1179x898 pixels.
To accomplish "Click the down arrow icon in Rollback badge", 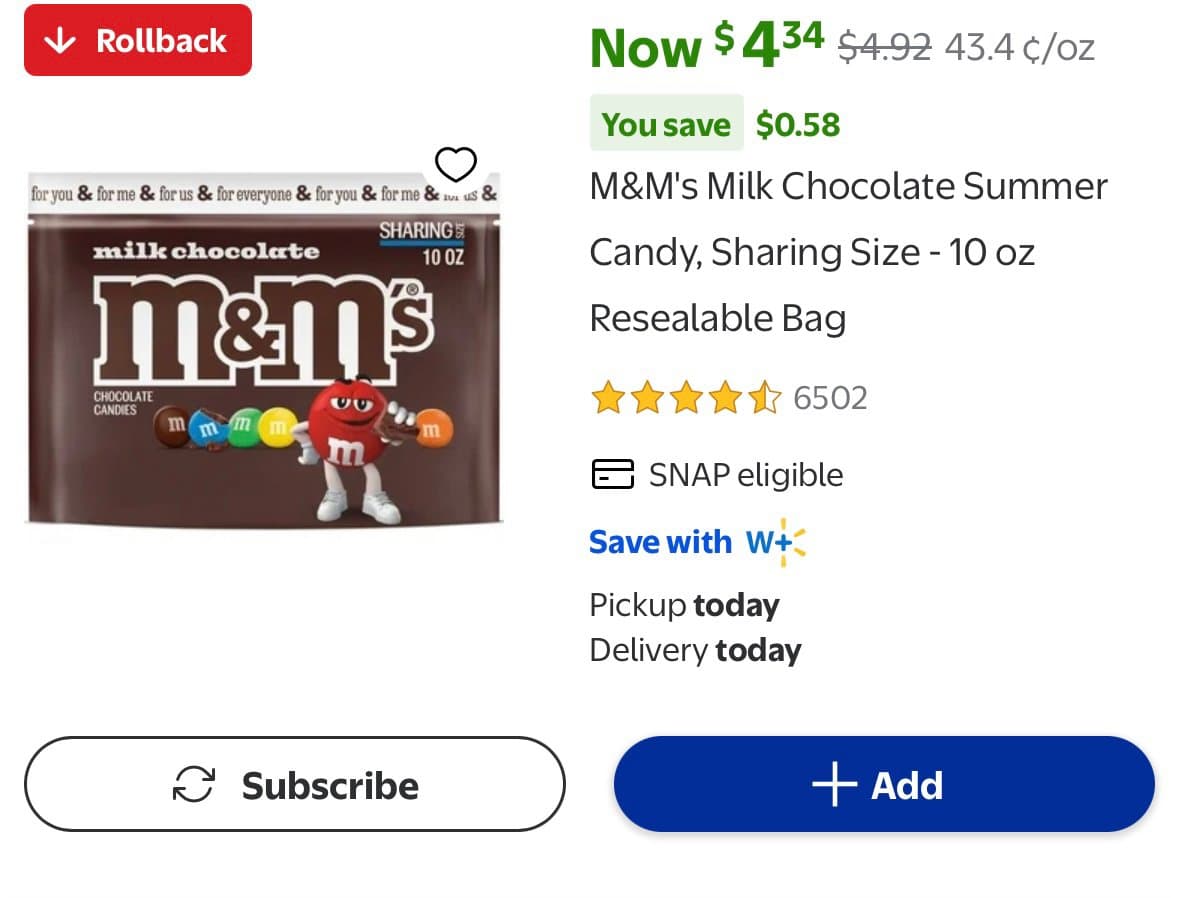I will (62, 41).
